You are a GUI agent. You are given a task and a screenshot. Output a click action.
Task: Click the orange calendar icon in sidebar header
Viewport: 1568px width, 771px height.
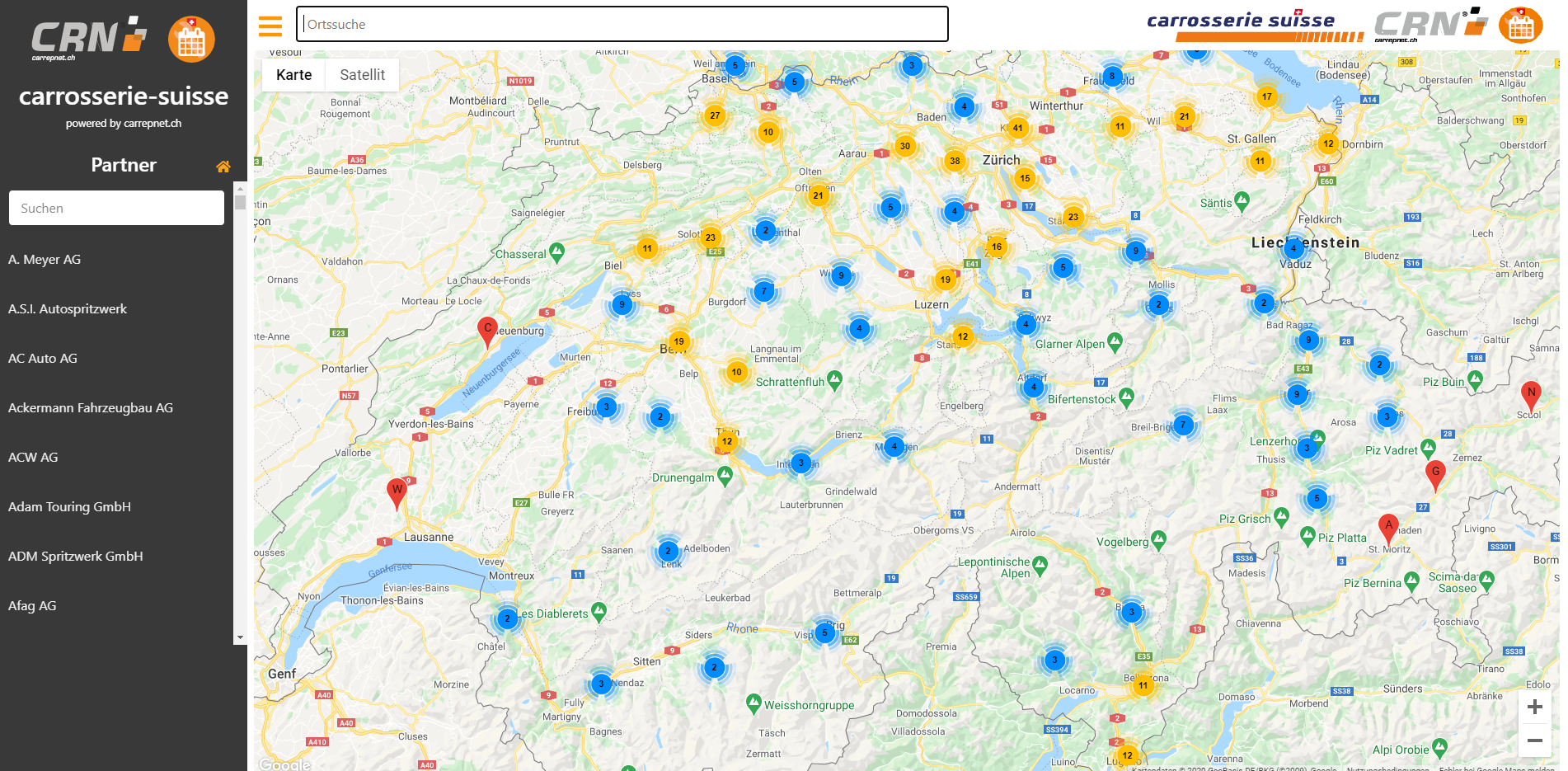[191, 40]
